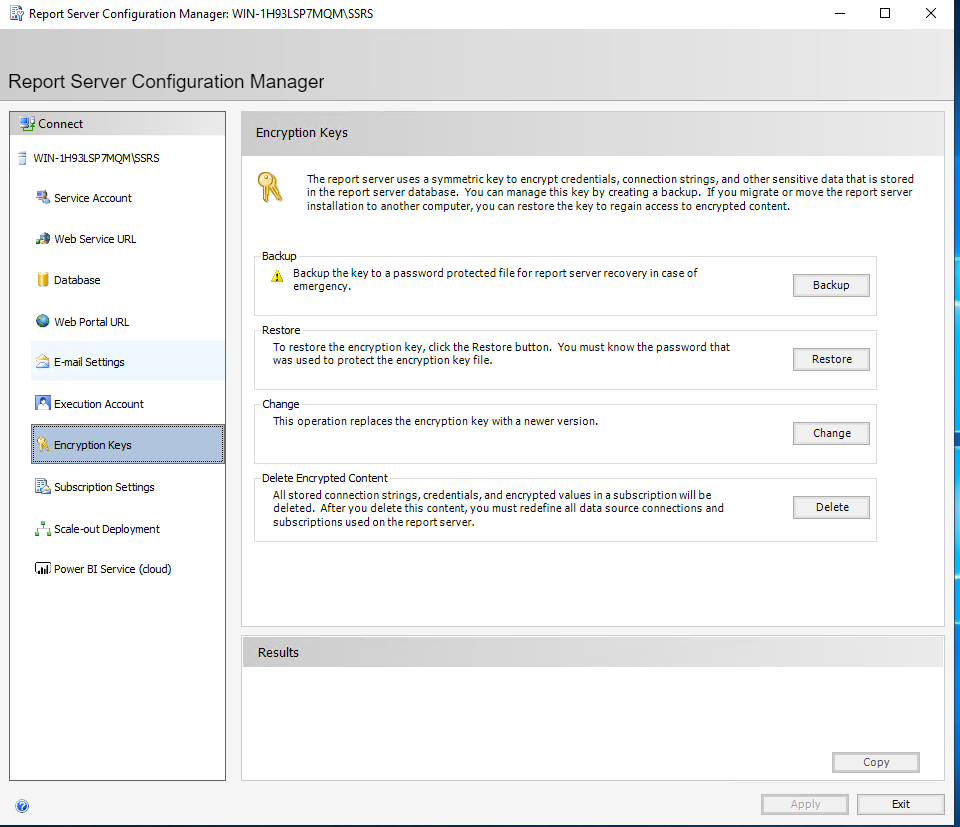
Task: Click the help question mark icon
Action: [x=22, y=805]
